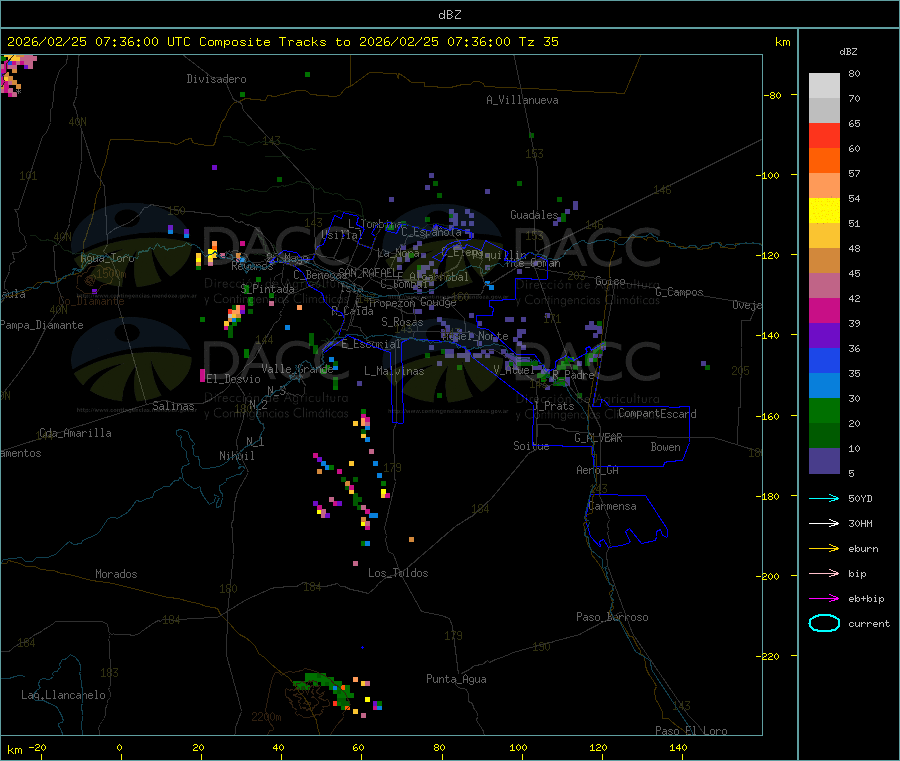Click the 'SAN_RAFAEL' map label

pos(367,273)
